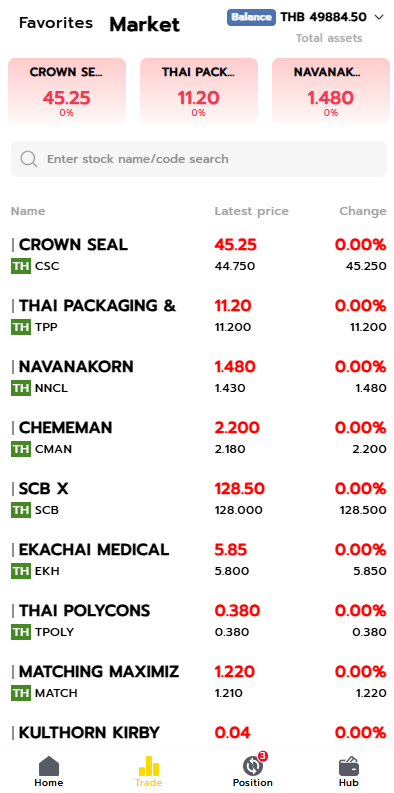Select the yellow Trade bar-chart icon
394x793 pixels.
(149, 766)
